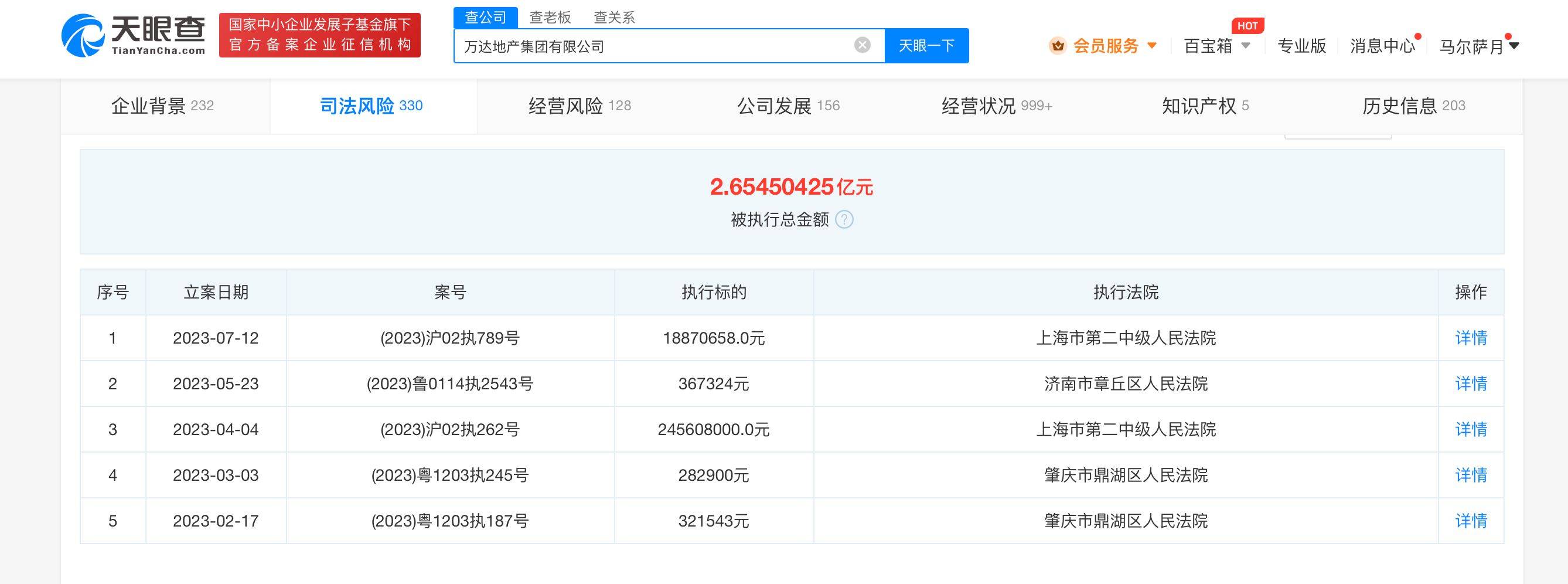This screenshot has height=584, width=1568.
Task: Open the 经营风险 128 tab
Action: point(580,106)
